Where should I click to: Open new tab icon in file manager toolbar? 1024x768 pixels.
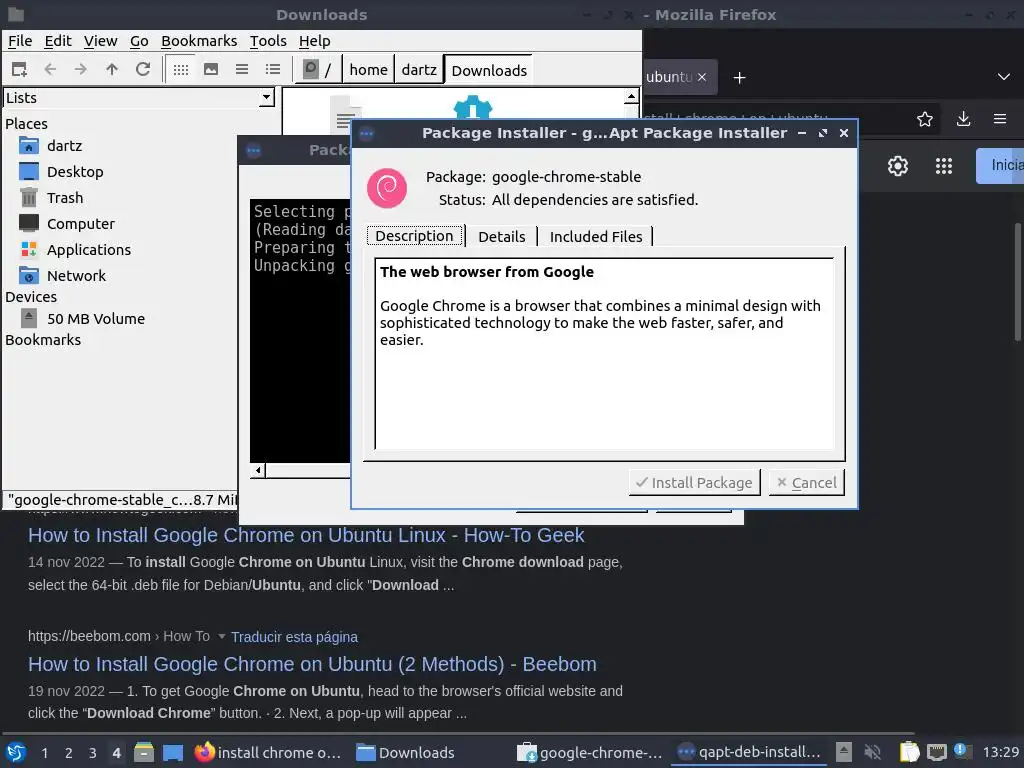point(20,69)
